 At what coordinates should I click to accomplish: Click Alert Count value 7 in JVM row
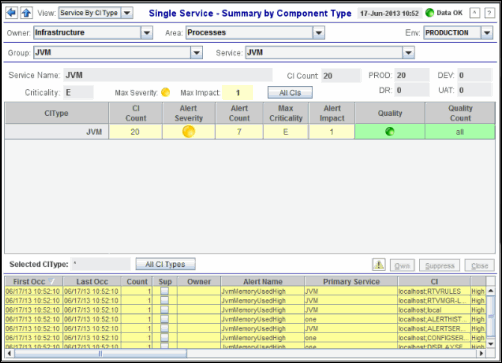(239, 132)
